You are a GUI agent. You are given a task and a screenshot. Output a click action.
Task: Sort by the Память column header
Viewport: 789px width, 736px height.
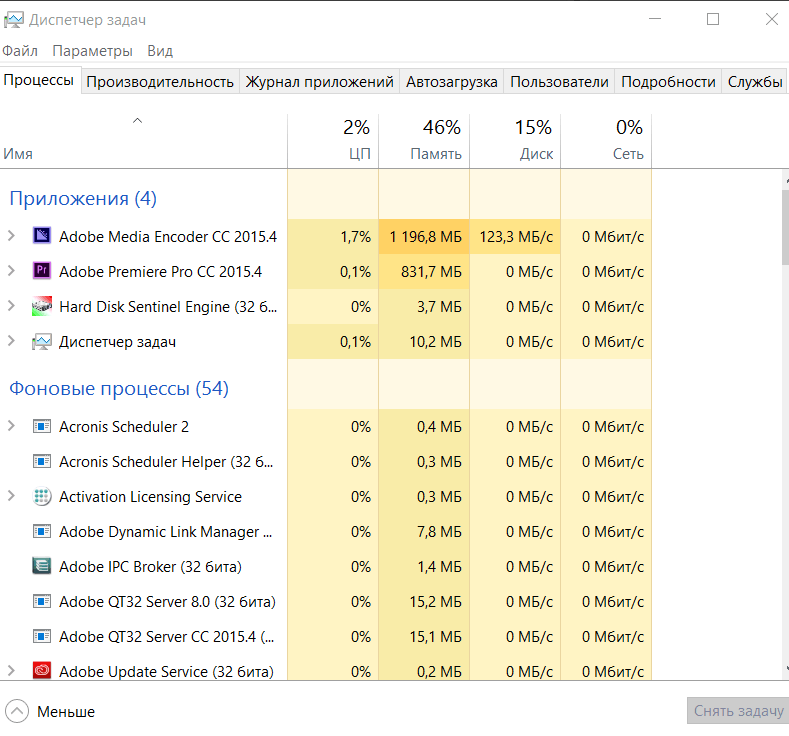[x=424, y=141]
